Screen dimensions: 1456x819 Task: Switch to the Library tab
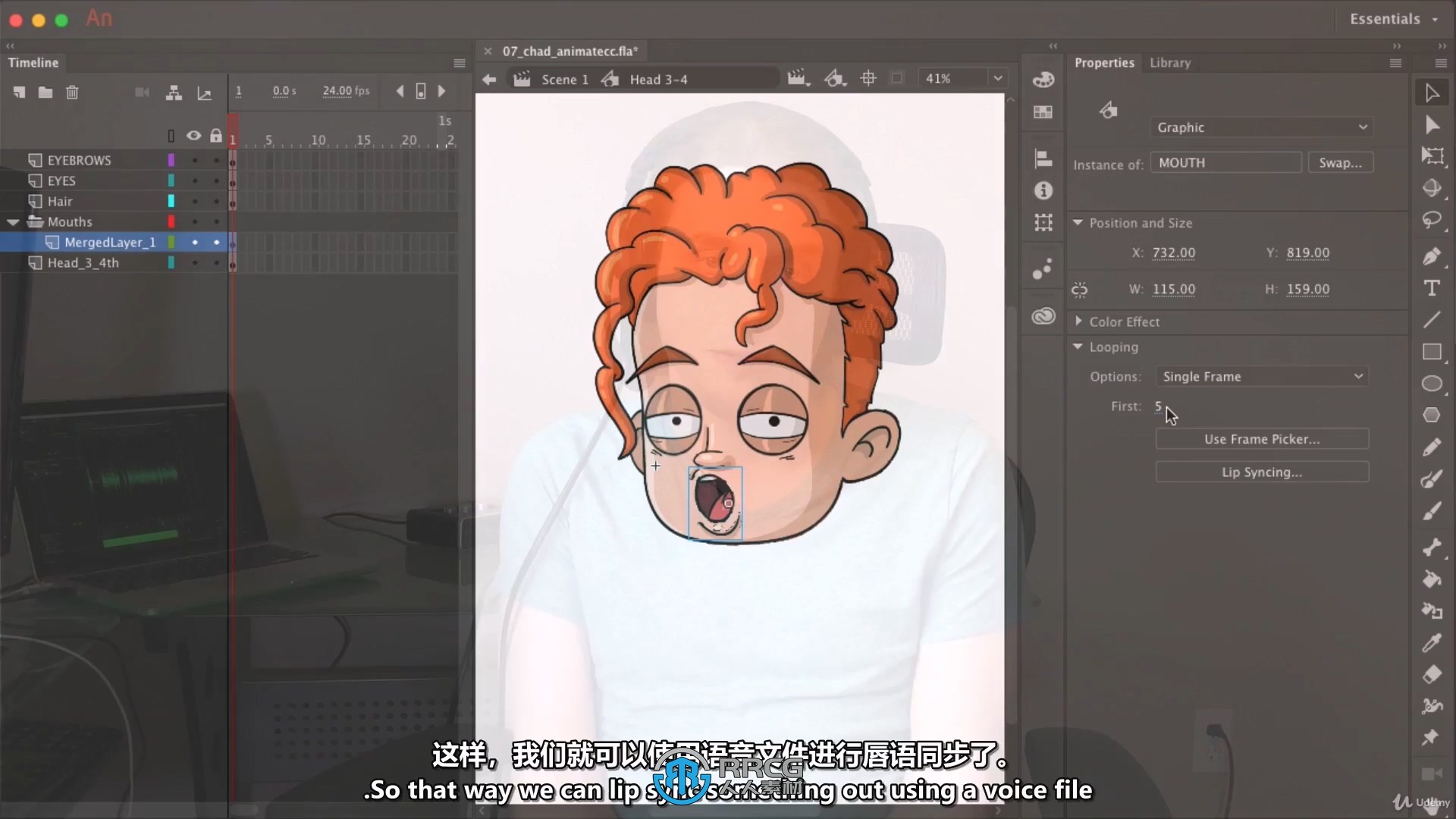[1171, 62]
